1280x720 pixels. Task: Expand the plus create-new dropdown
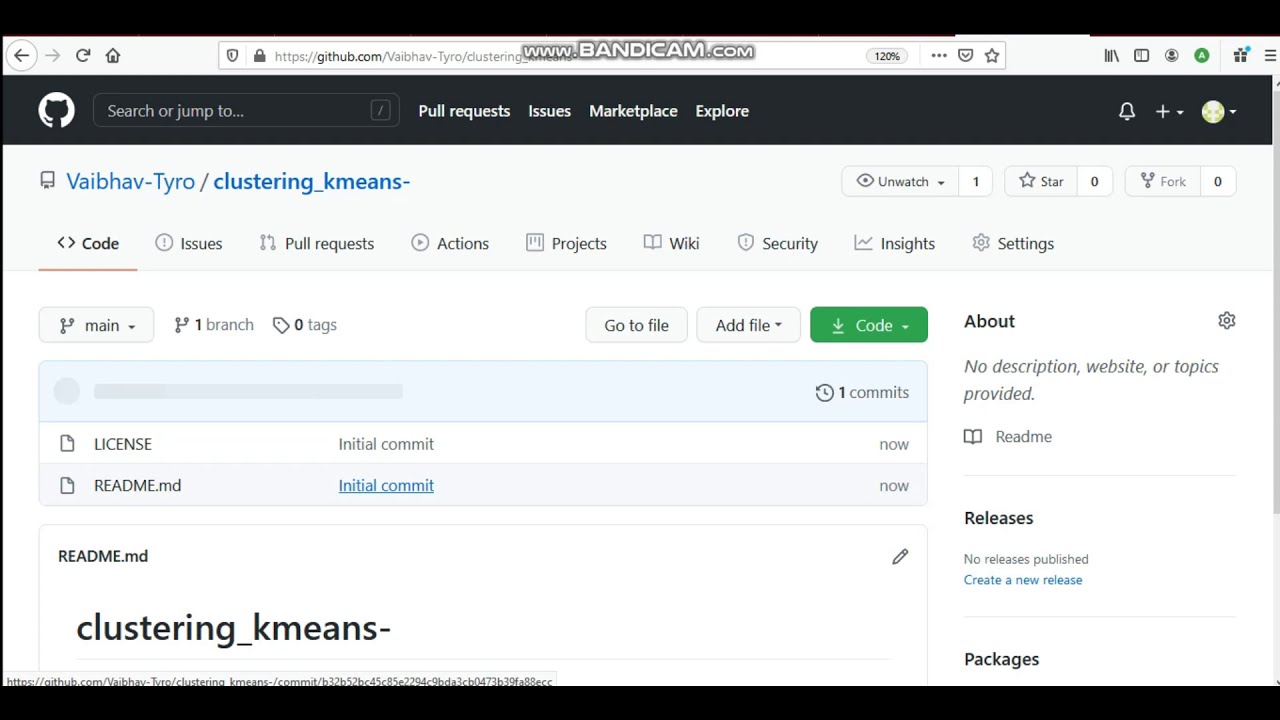(x=1169, y=111)
